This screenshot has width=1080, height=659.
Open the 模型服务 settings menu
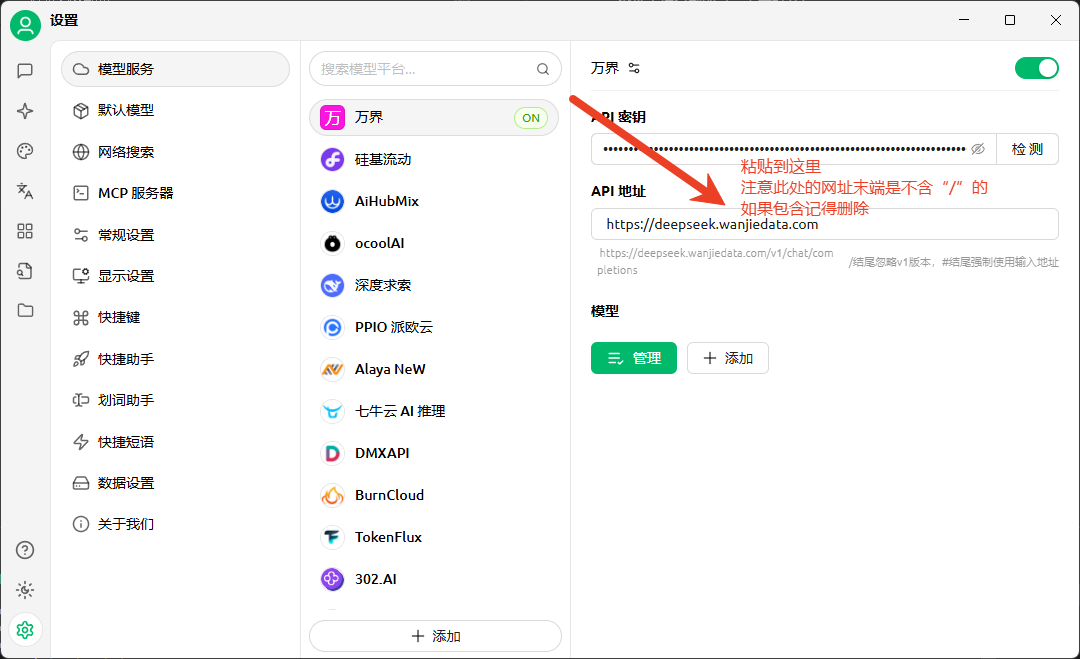pos(176,69)
